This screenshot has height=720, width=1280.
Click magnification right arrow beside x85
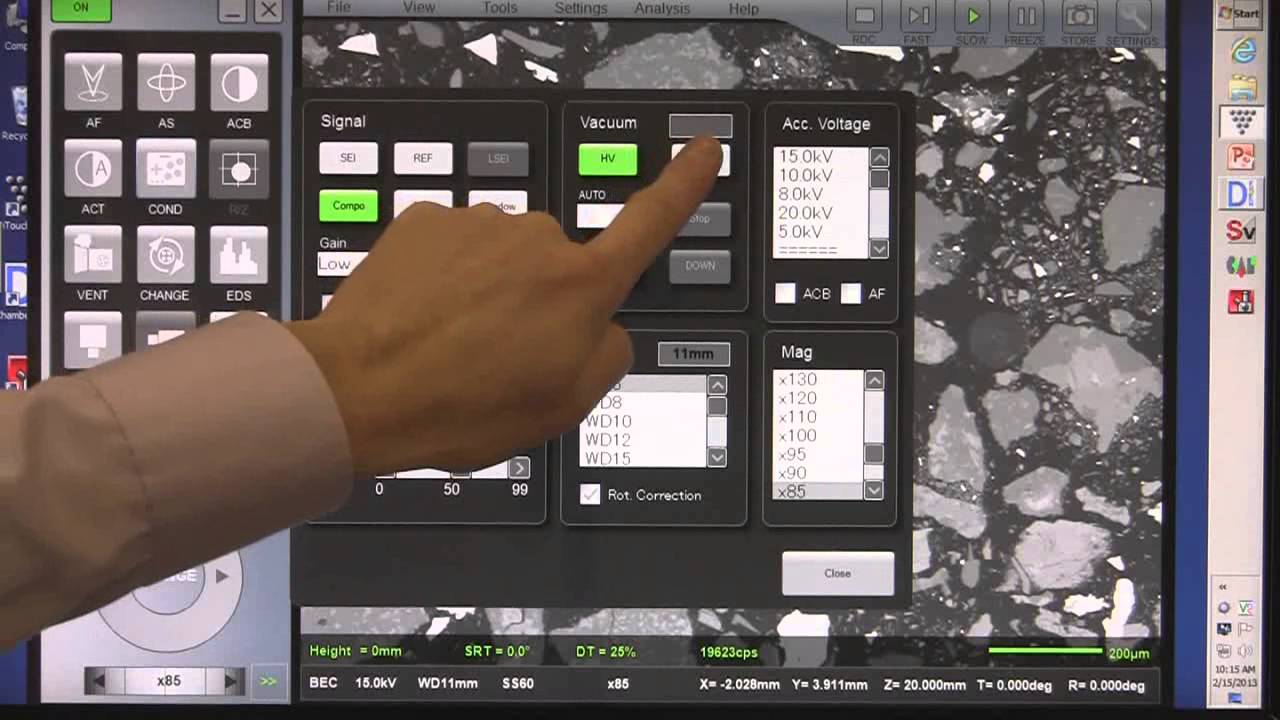231,681
